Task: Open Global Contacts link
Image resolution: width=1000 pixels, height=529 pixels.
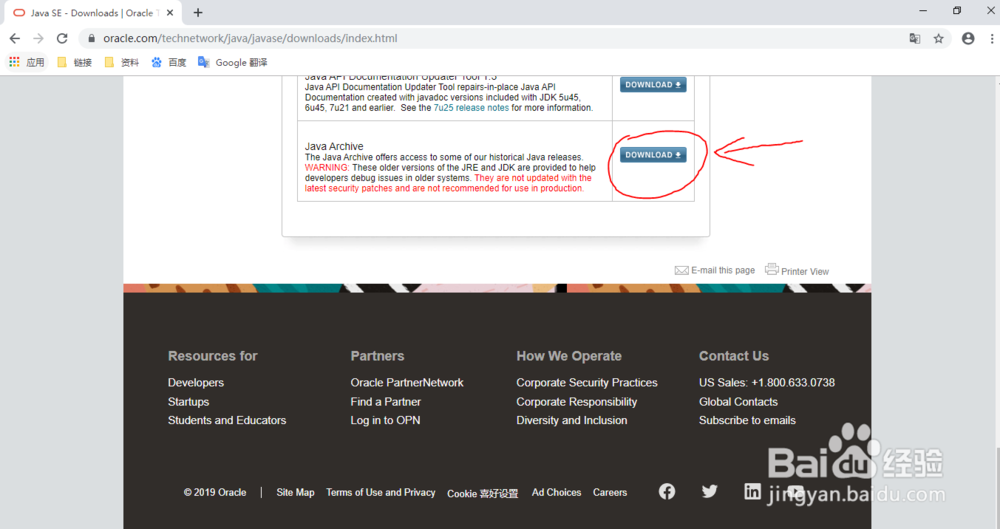Action: 738,401
